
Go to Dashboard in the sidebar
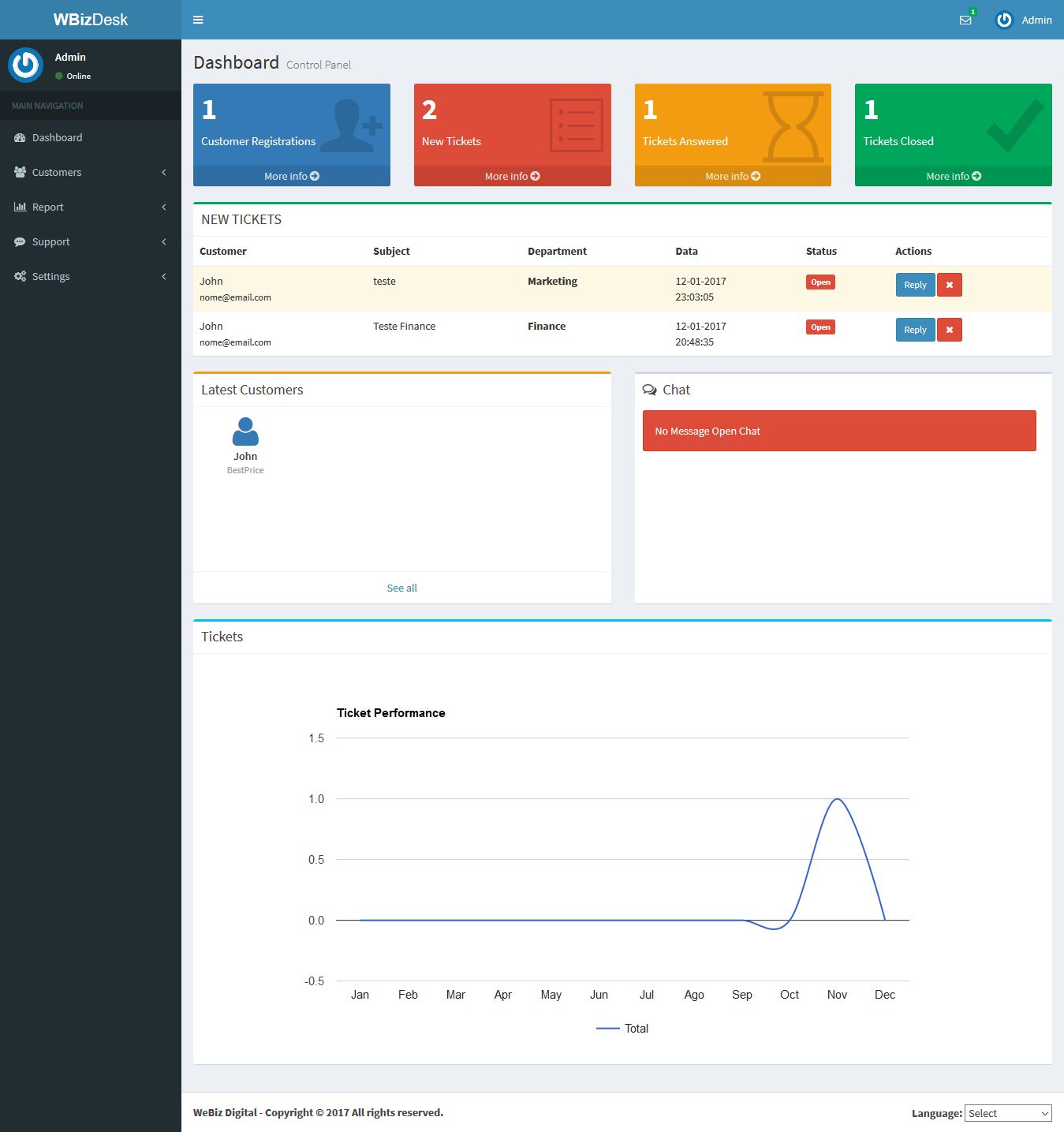[x=57, y=137]
